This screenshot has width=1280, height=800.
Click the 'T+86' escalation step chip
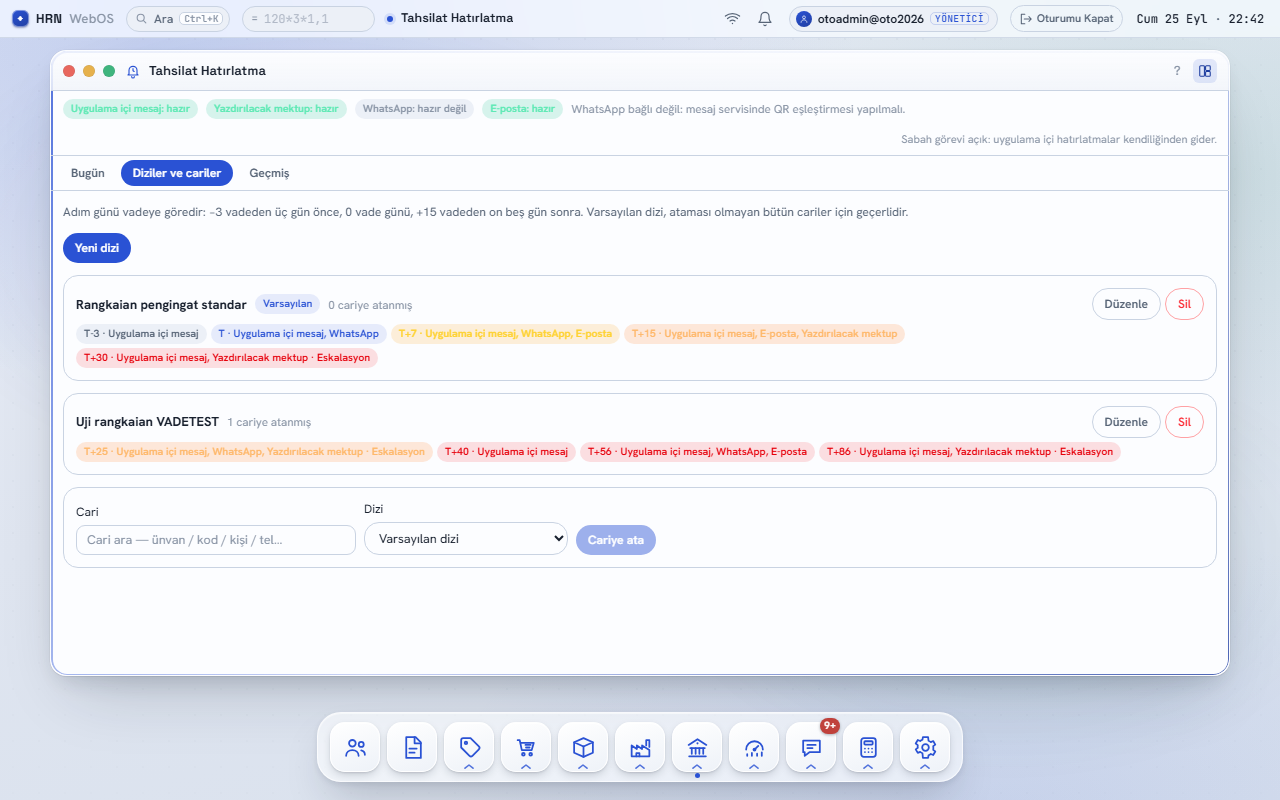click(970, 452)
